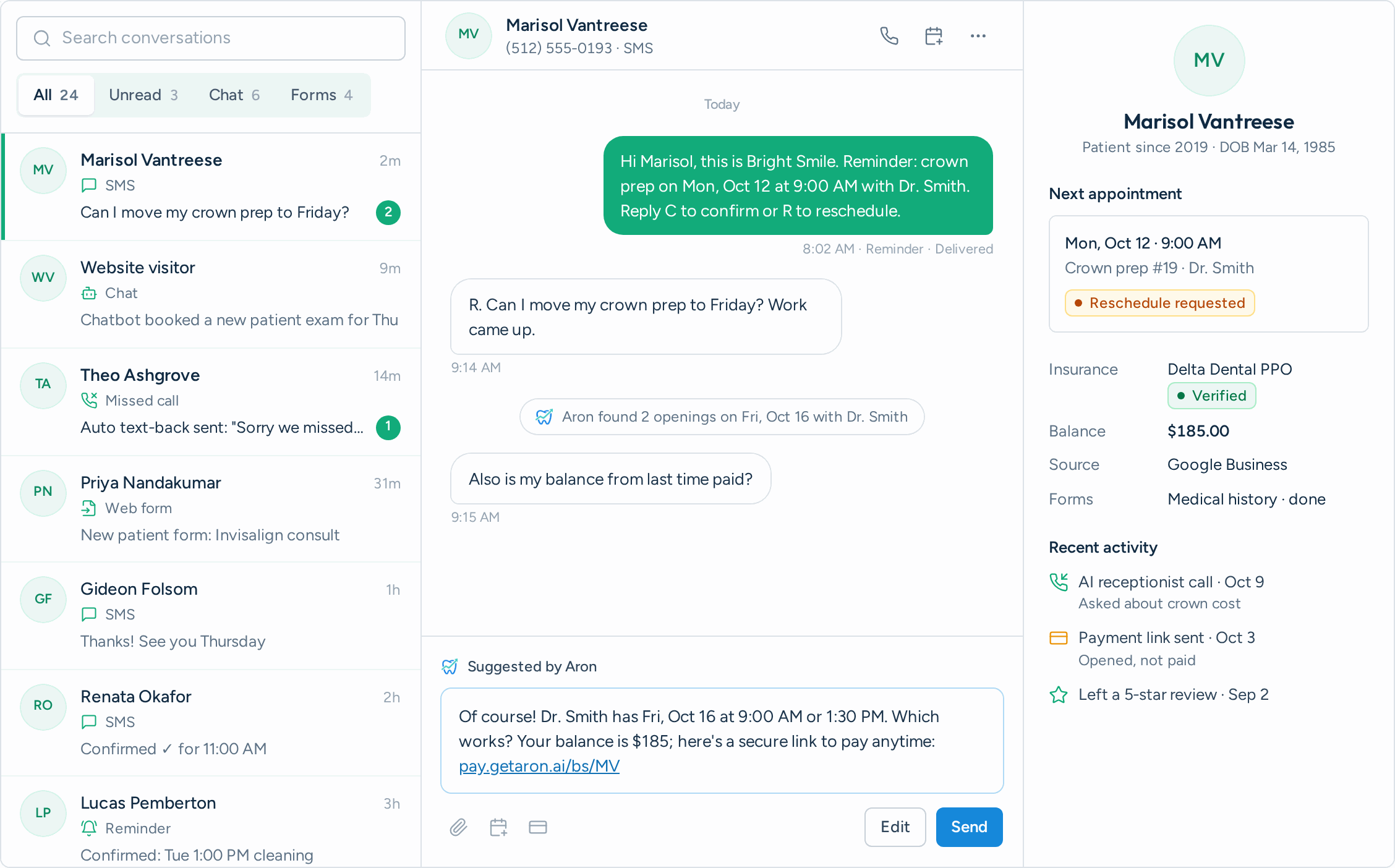The height and width of the screenshot is (868, 1395).
Task: Click the MV avatar in the conversation header
Action: pyautogui.click(x=468, y=35)
